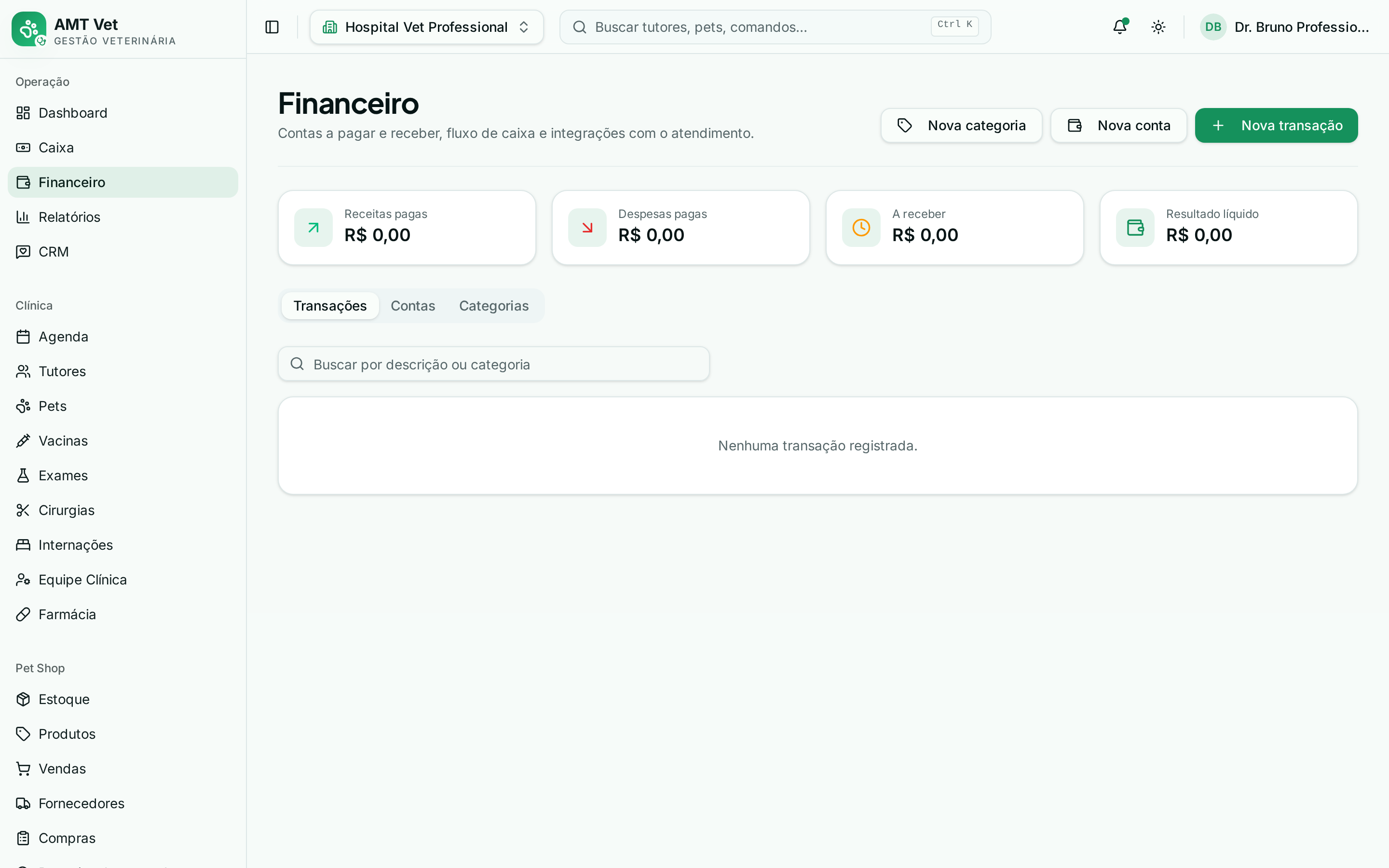This screenshot has width=1389, height=868.
Task: Open Equipe Clínica page
Action: pos(123,580)
